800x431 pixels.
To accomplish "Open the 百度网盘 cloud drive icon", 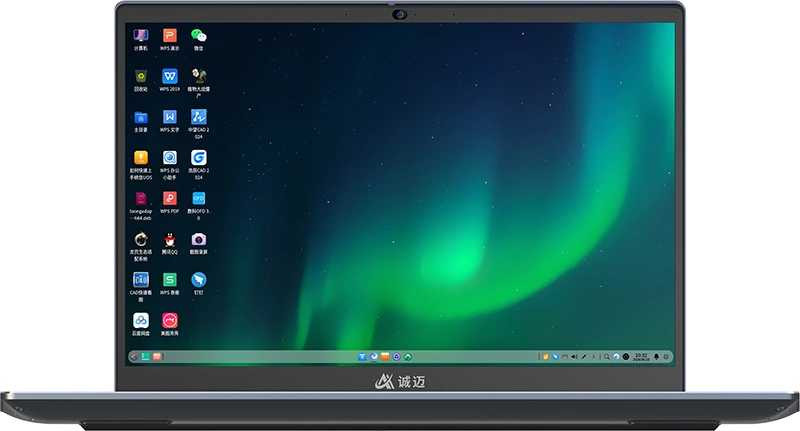I will (142, 321).
